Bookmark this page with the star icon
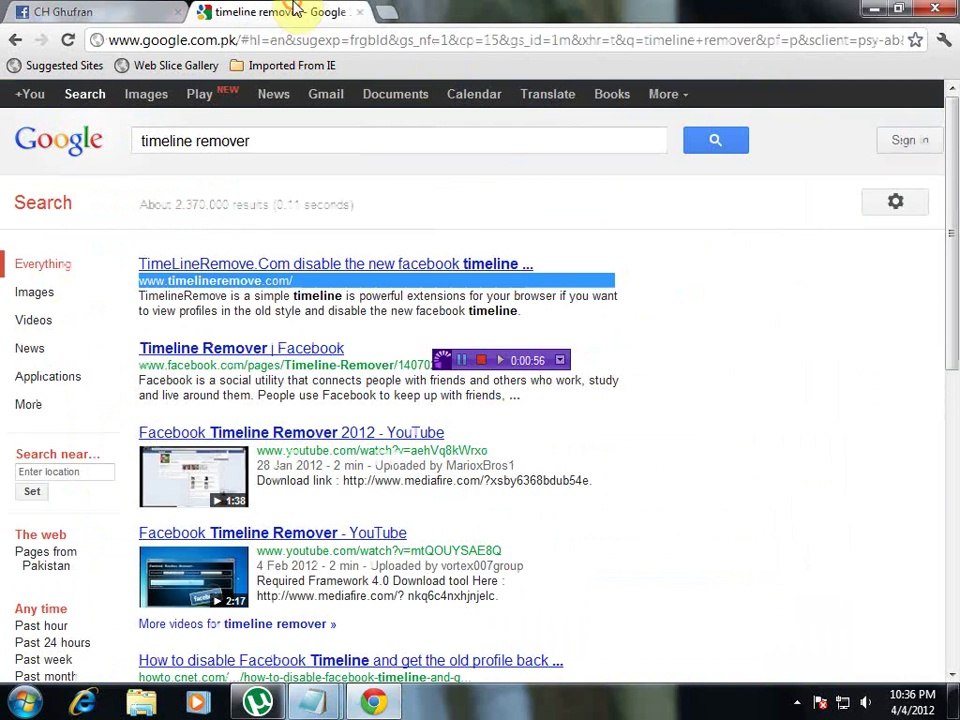This screenshot has height=720, width=960. coord(915,40)
